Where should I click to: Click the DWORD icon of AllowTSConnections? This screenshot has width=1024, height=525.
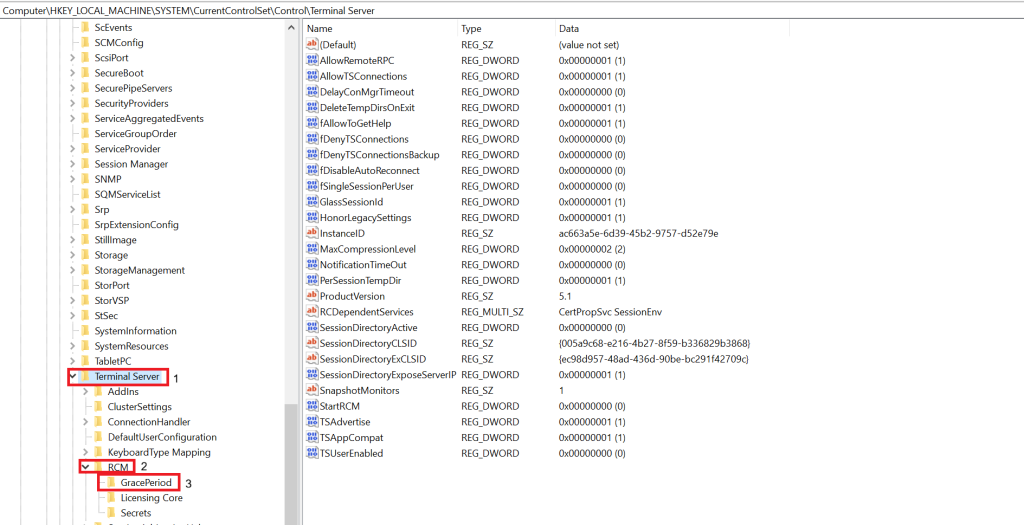pyautogui.click(x=312, y=76)
